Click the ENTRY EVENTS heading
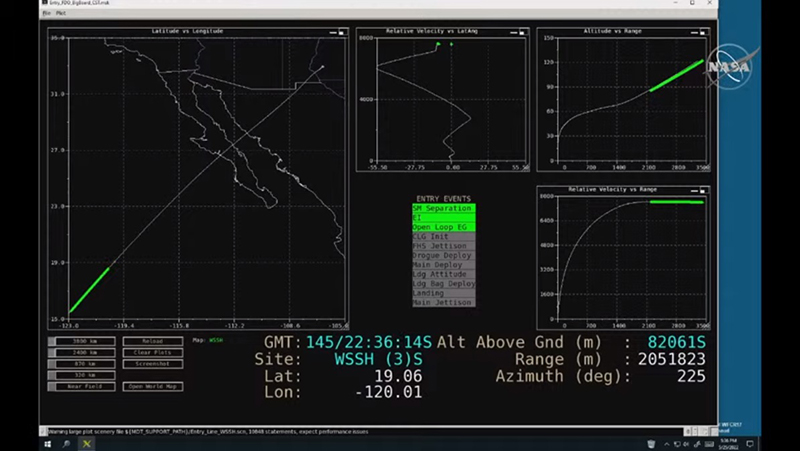 [443, 199]
